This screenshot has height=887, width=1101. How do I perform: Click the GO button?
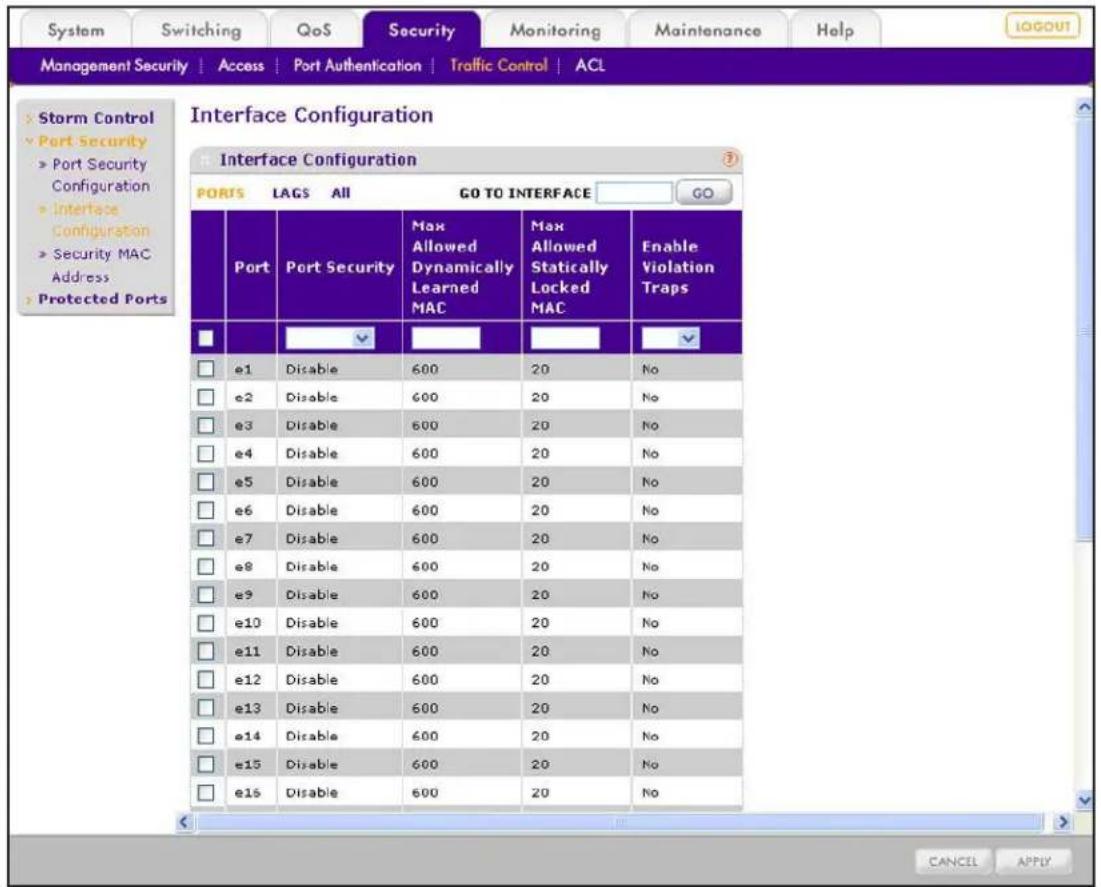coord(704,193)
